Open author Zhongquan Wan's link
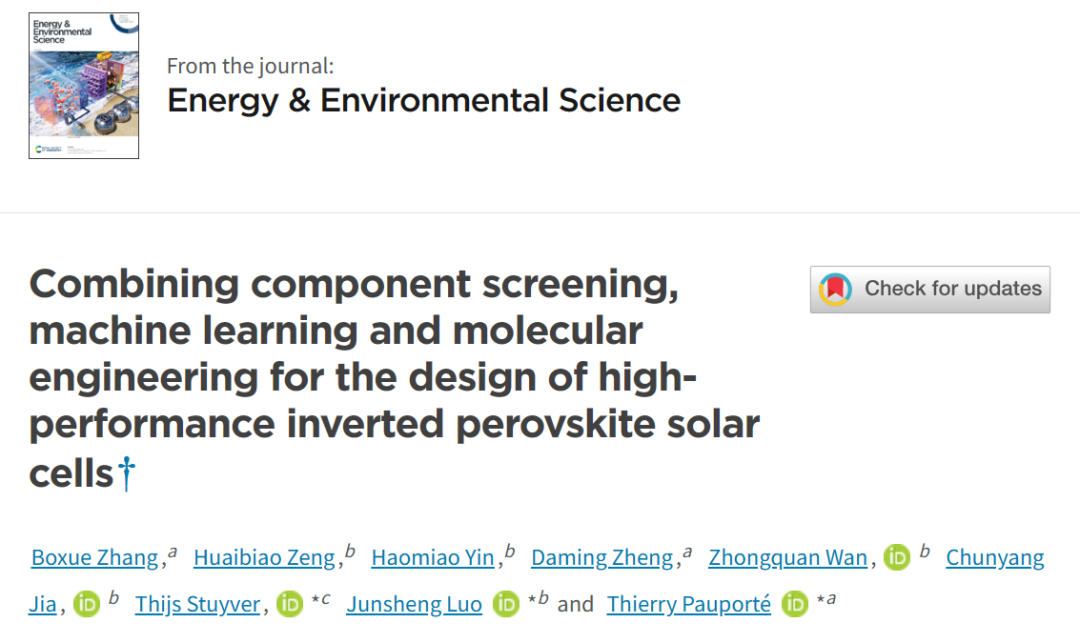The width and height of the screenshot is (1080, 643). click(788, 558)
